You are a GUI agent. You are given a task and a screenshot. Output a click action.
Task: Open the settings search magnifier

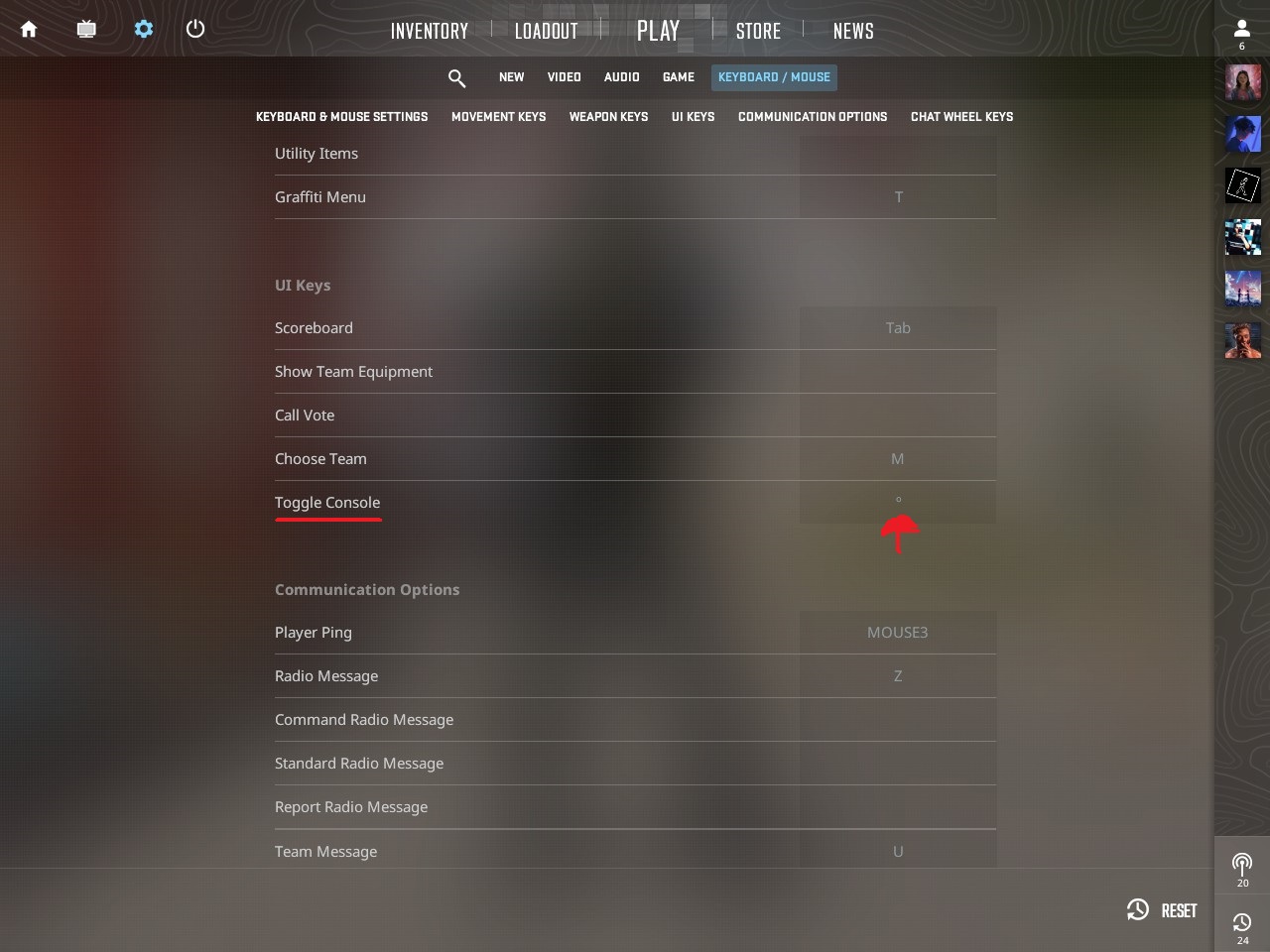[x=456, y=77]
